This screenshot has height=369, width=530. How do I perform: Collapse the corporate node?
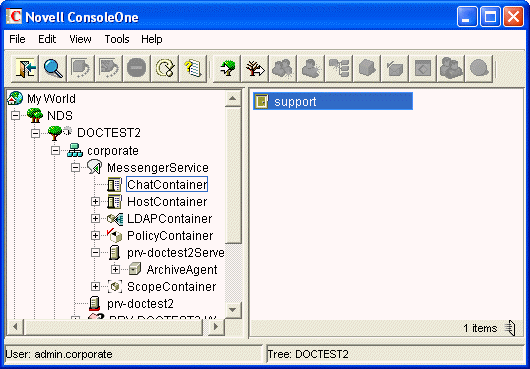(55, 150)
